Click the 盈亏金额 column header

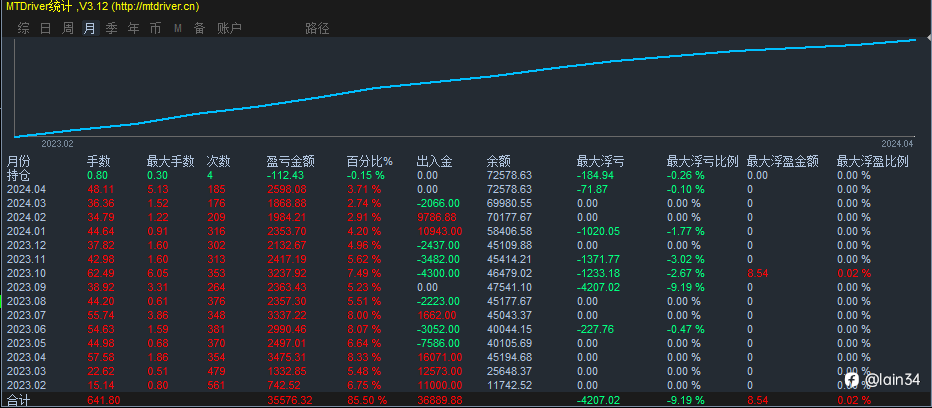pos(291,161)
